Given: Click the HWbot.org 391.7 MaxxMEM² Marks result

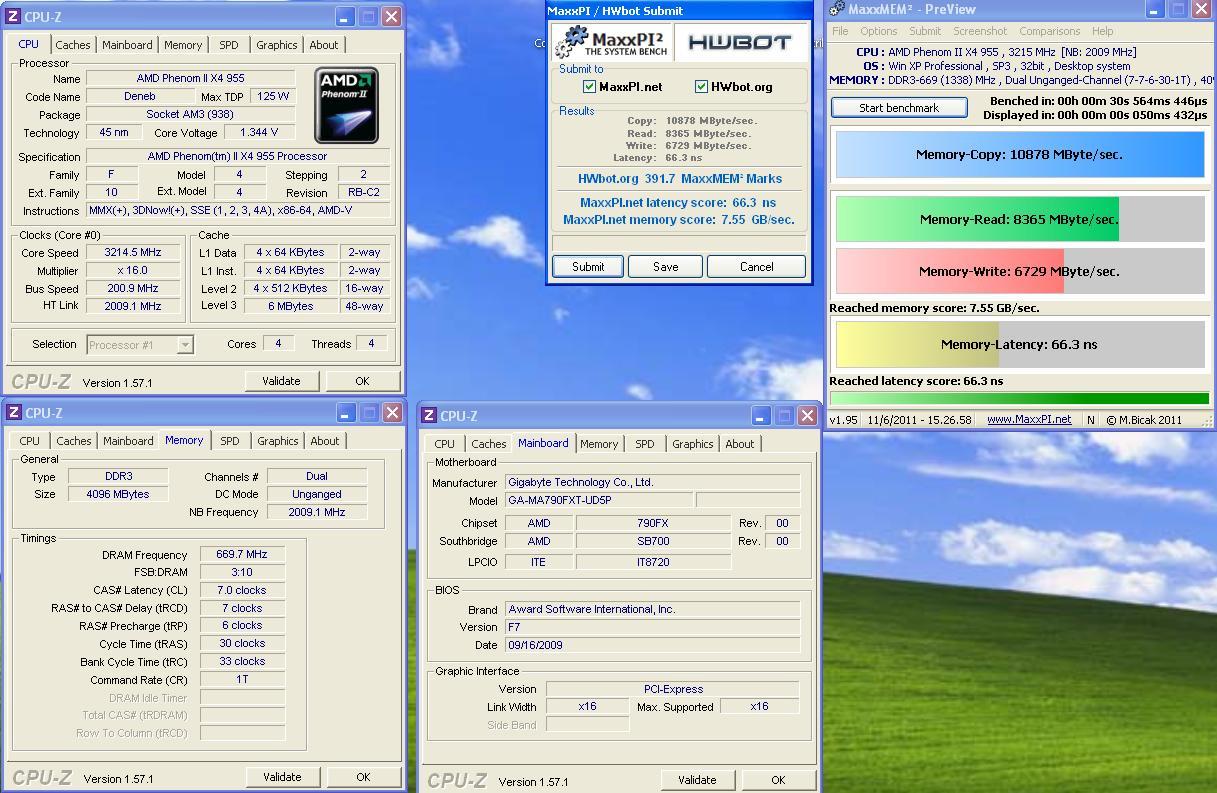Looking at the screenshot, I should [680, 179].
